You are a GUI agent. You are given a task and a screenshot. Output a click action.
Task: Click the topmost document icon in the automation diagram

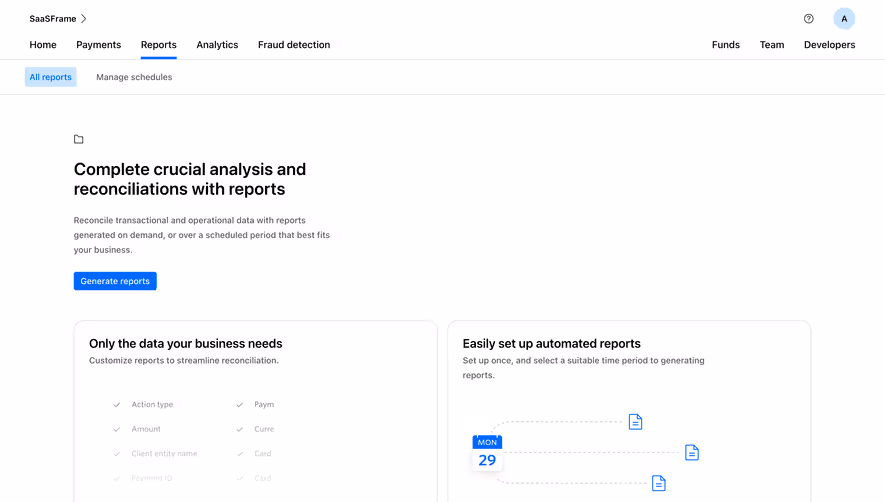click(x=635, y=422)
